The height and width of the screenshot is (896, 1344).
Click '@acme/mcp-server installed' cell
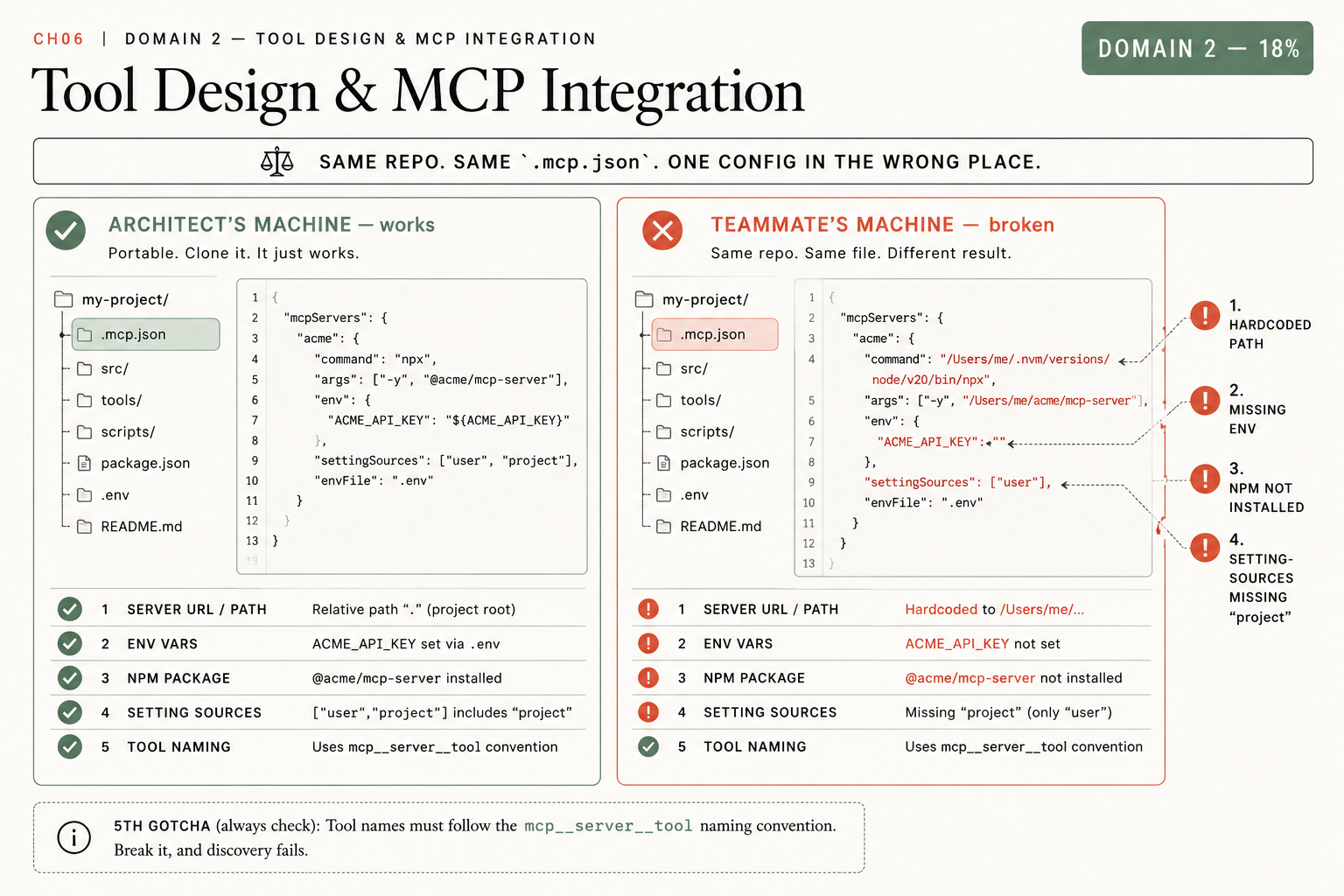pos(407,678)
